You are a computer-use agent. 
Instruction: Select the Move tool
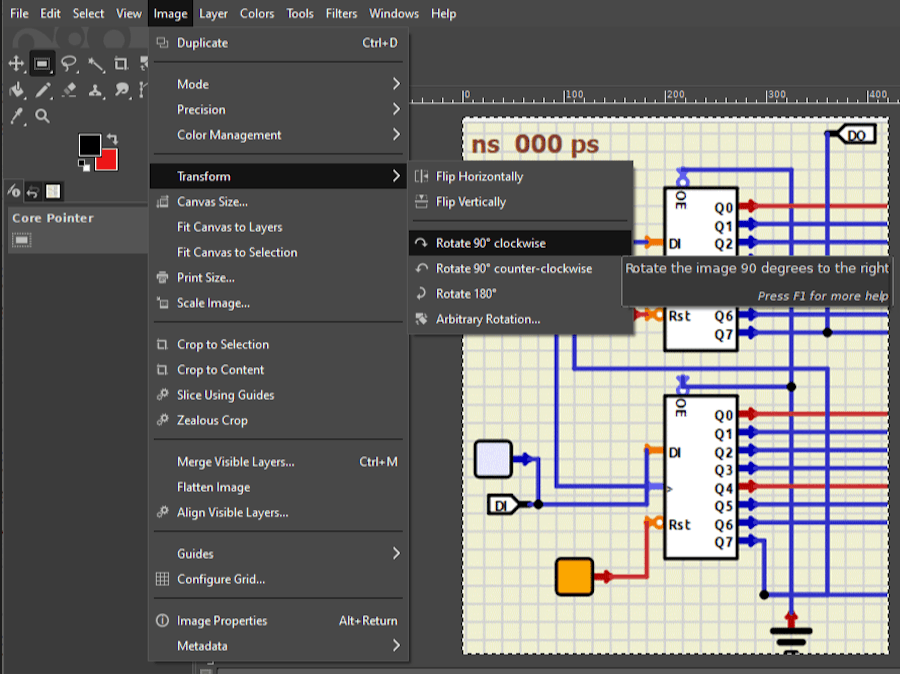[x=16, y=64]
